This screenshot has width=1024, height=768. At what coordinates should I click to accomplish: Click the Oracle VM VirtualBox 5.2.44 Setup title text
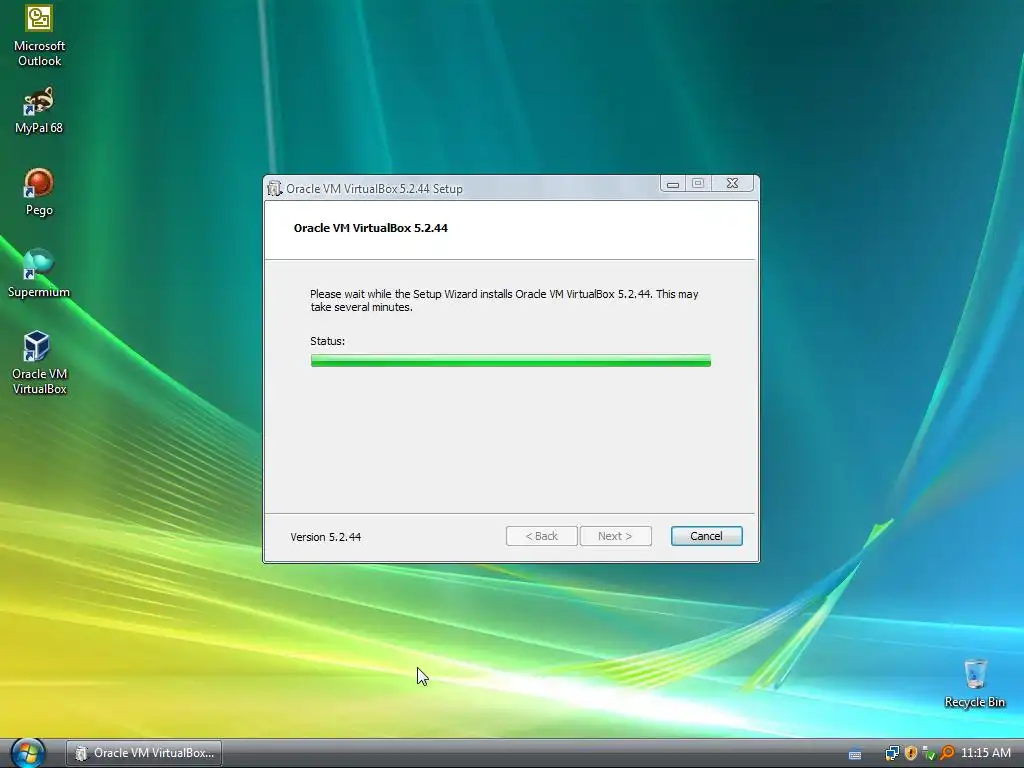[x=374, y=189]
